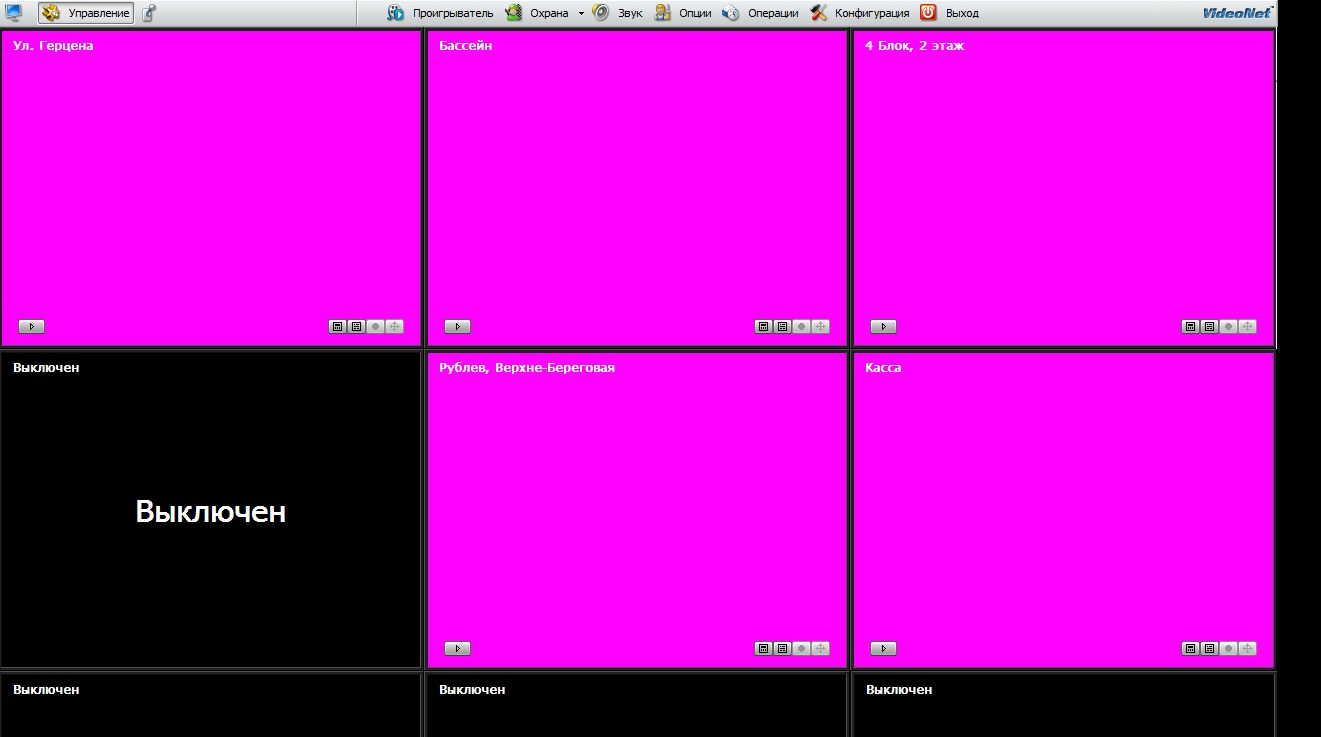Click the record circle in 4 Блок, 2 этаж pane

point(1228,326)
